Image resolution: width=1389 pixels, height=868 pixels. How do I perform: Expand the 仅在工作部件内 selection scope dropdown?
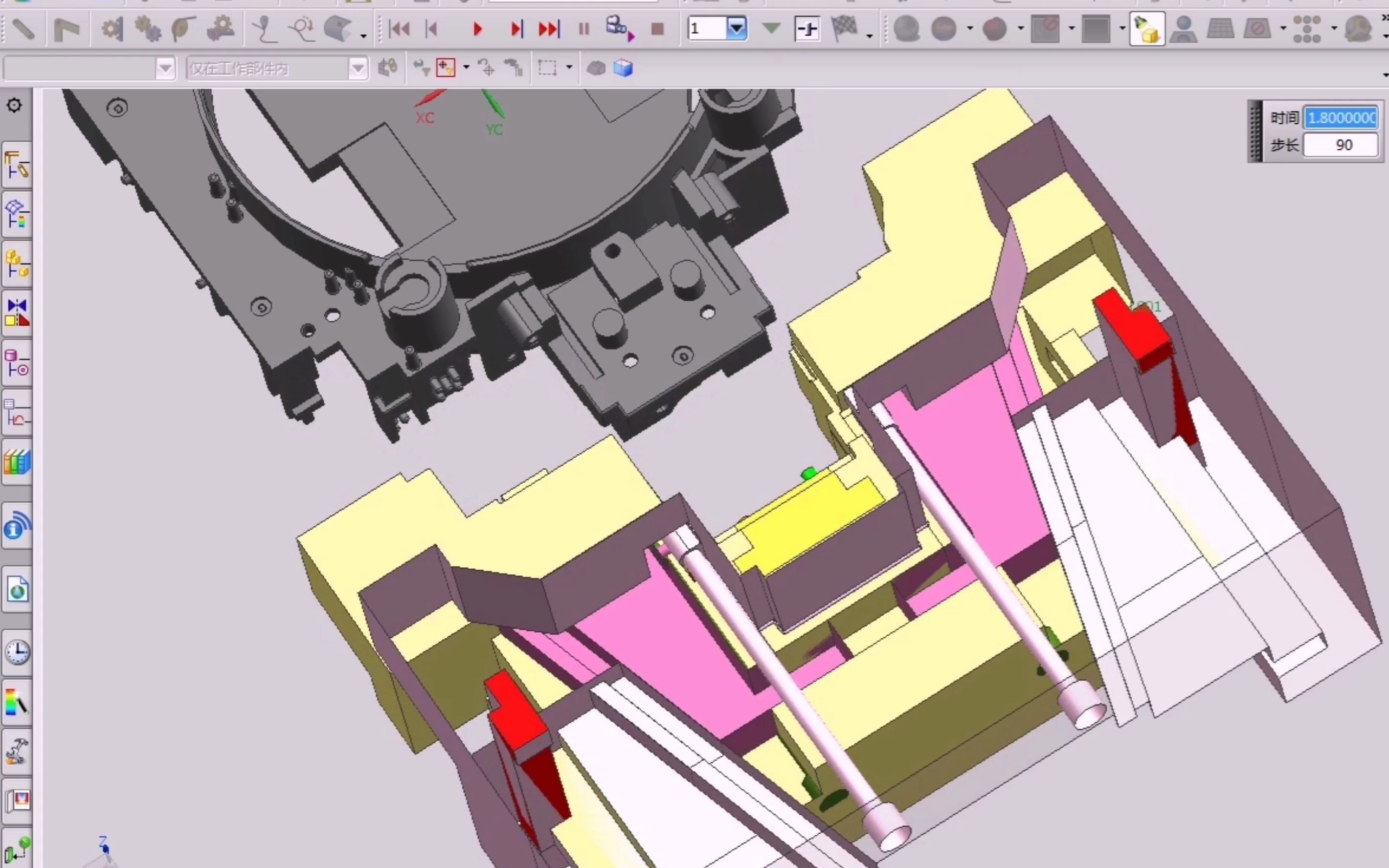[358, 69]
